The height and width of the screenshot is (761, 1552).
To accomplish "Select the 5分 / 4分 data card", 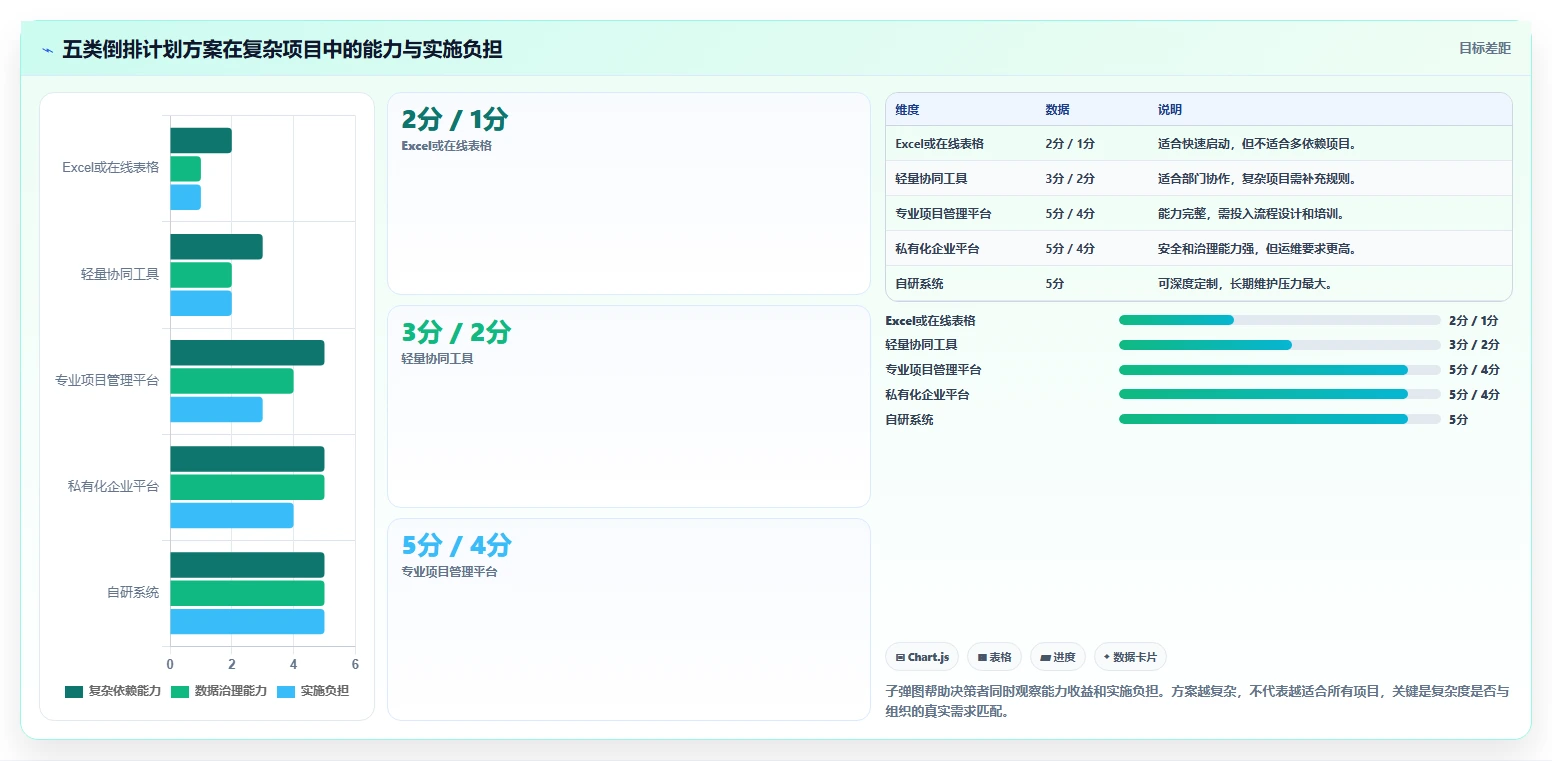I will click(x=629, y=619).
